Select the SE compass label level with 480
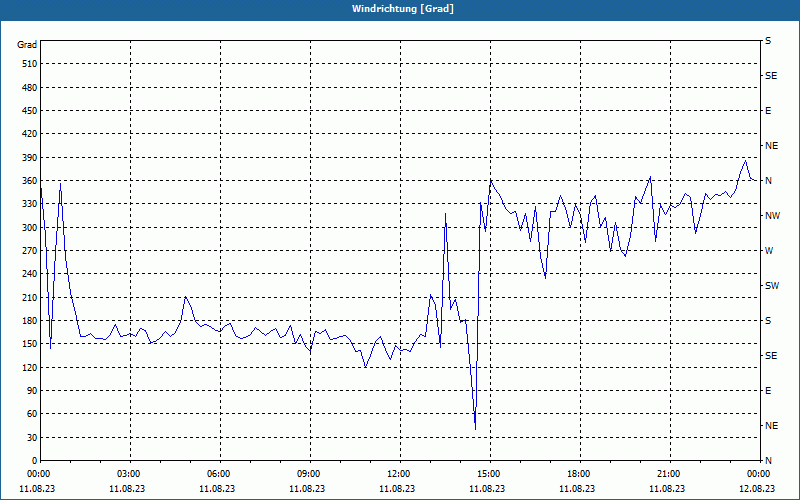800x500 pixels. tap(771, 76)
